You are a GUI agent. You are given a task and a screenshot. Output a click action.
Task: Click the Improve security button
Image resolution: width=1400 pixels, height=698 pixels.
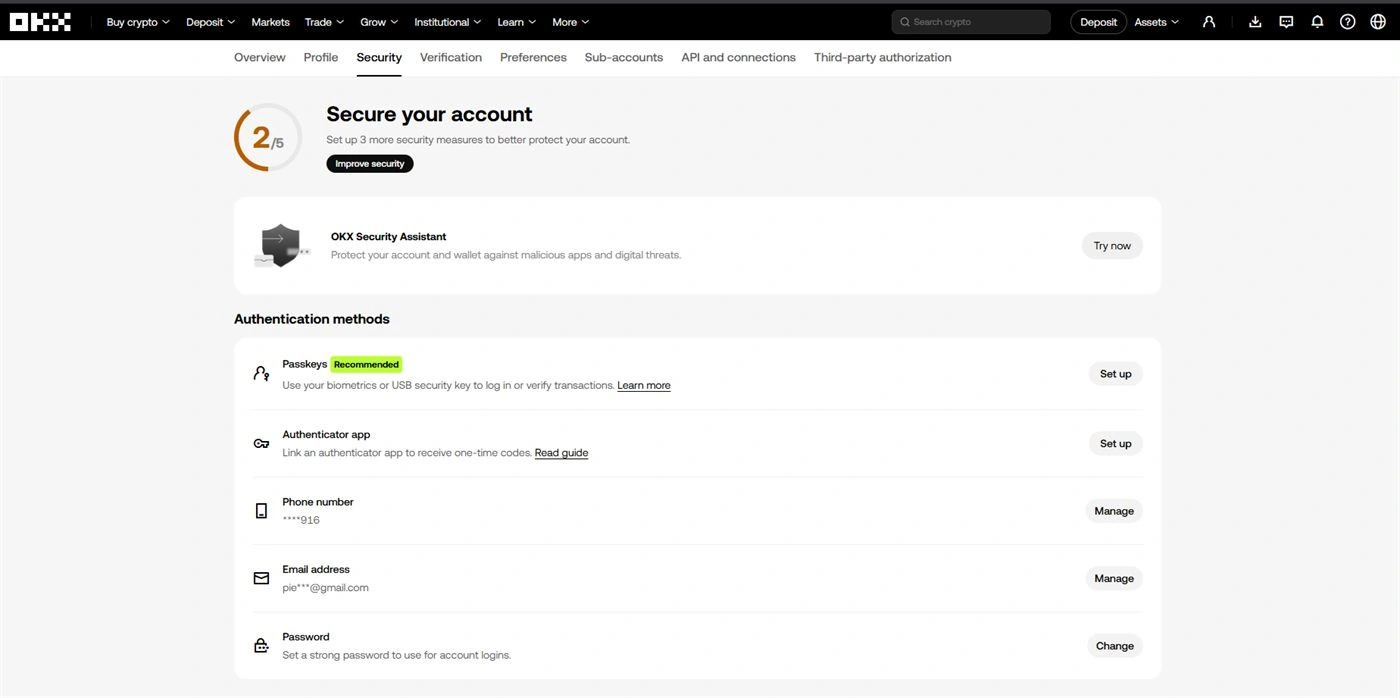[x=370, y=164]
